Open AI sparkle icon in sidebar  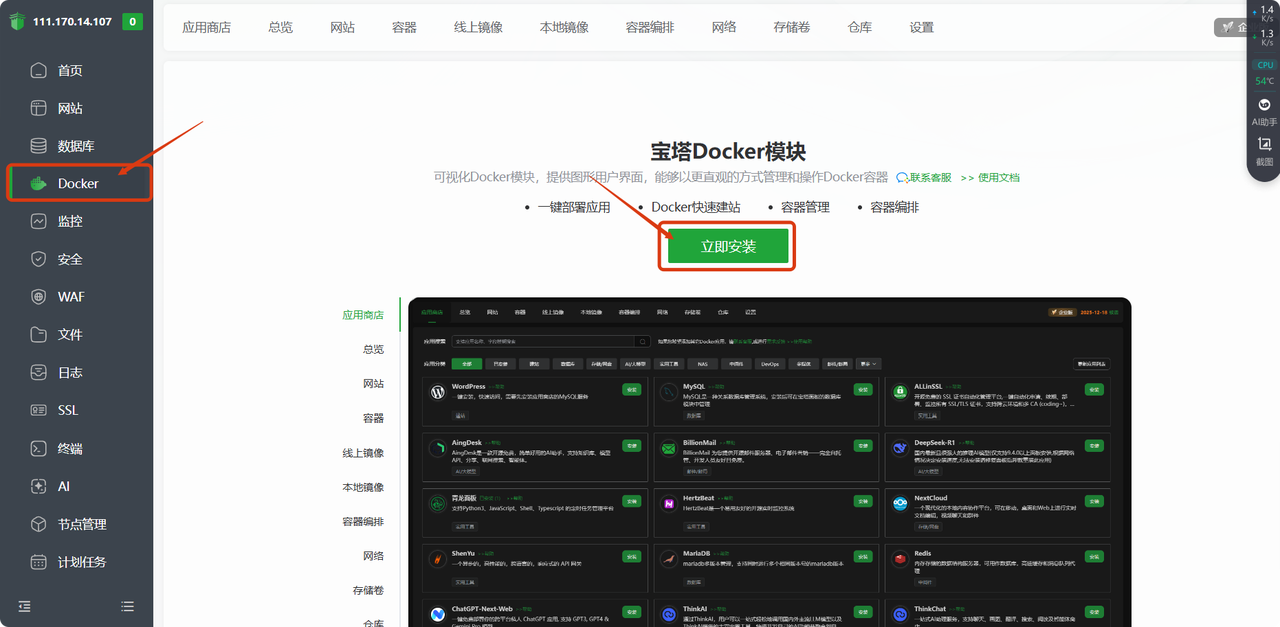[x=38, y=486]
